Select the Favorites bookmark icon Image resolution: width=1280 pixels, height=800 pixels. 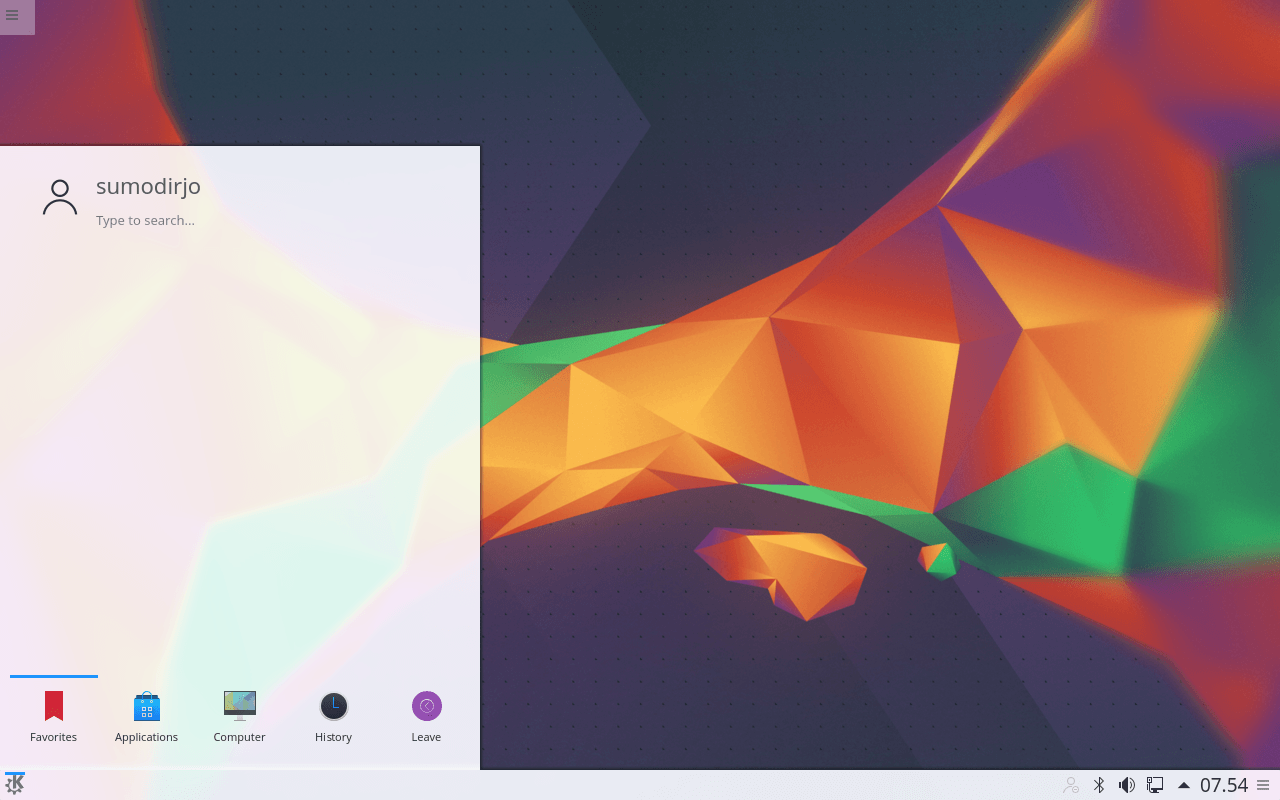pos(53,705)
